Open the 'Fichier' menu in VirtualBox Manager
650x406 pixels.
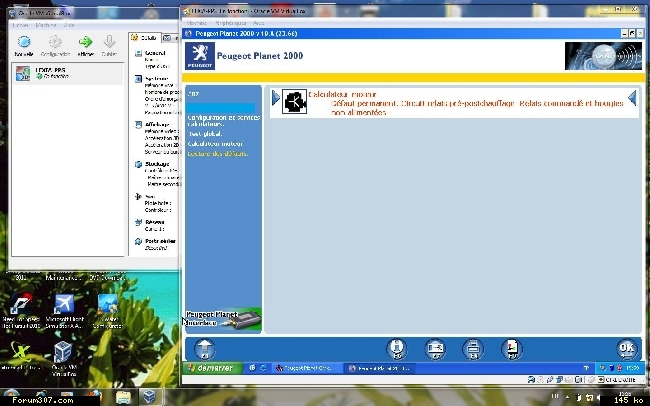pyautogui.click(x=20, y=25)
